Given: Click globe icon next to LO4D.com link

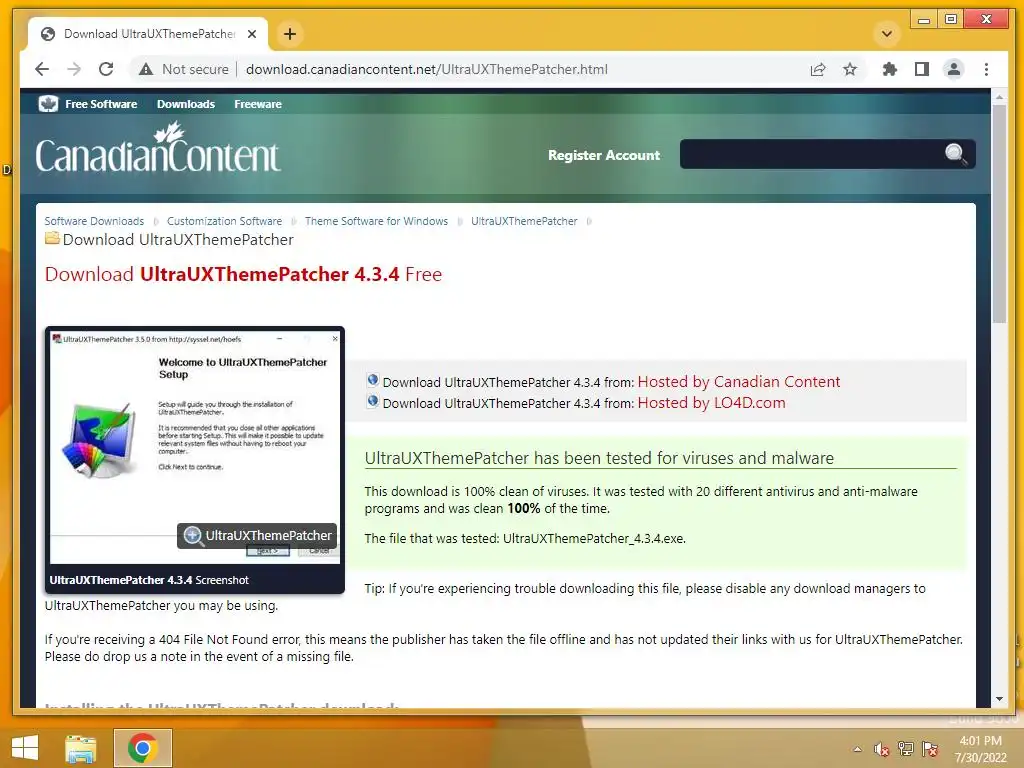Looking at the screenshot, I should pyautogui.click(x=373, y=401).
